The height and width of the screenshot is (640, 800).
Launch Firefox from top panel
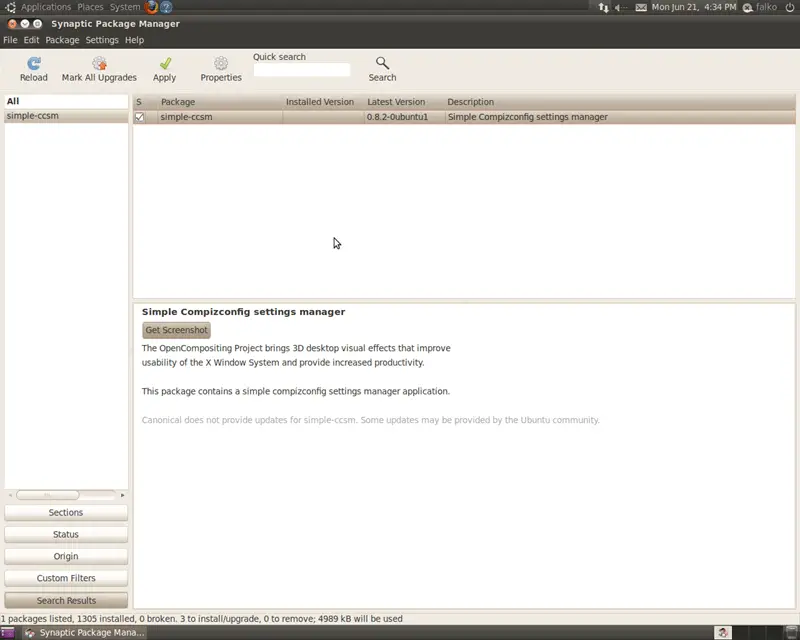tap(151, 7)
